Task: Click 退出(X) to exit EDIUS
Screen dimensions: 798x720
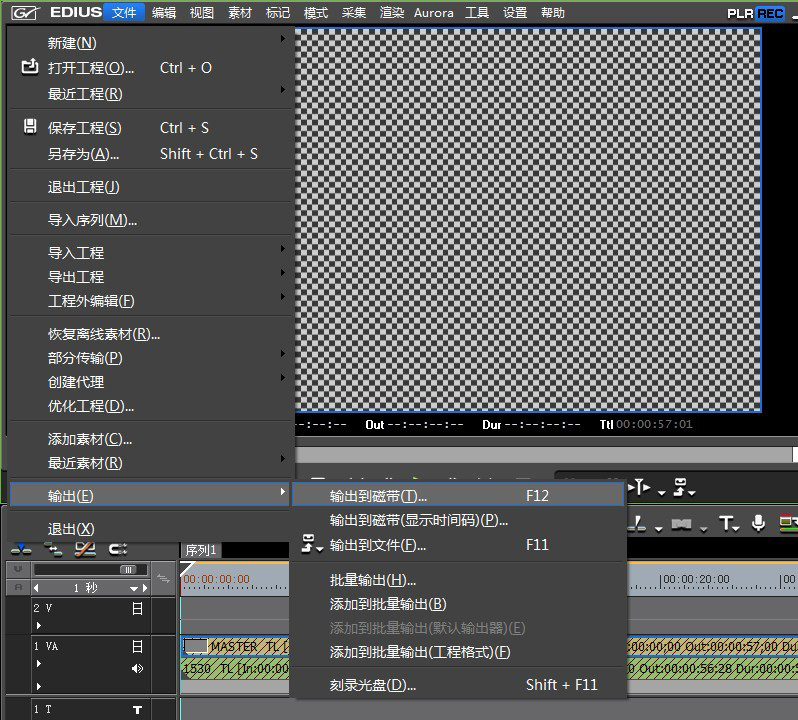Action: point(150,529)
